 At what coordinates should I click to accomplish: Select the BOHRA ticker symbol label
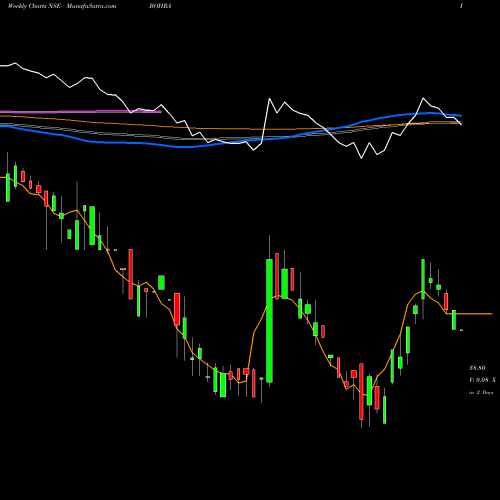pos(160,6)
